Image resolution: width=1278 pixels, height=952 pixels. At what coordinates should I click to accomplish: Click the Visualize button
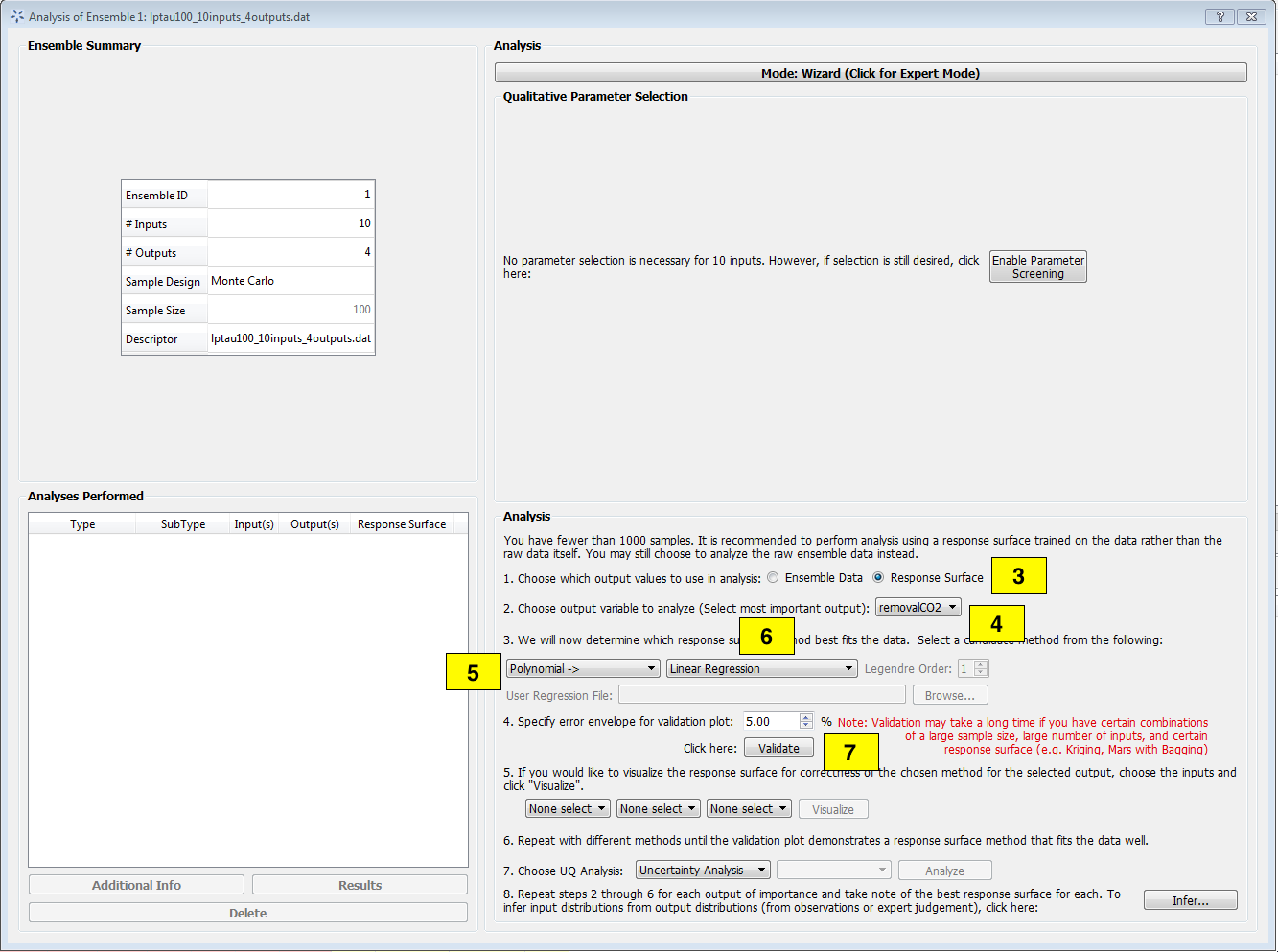tap(832, 808)
